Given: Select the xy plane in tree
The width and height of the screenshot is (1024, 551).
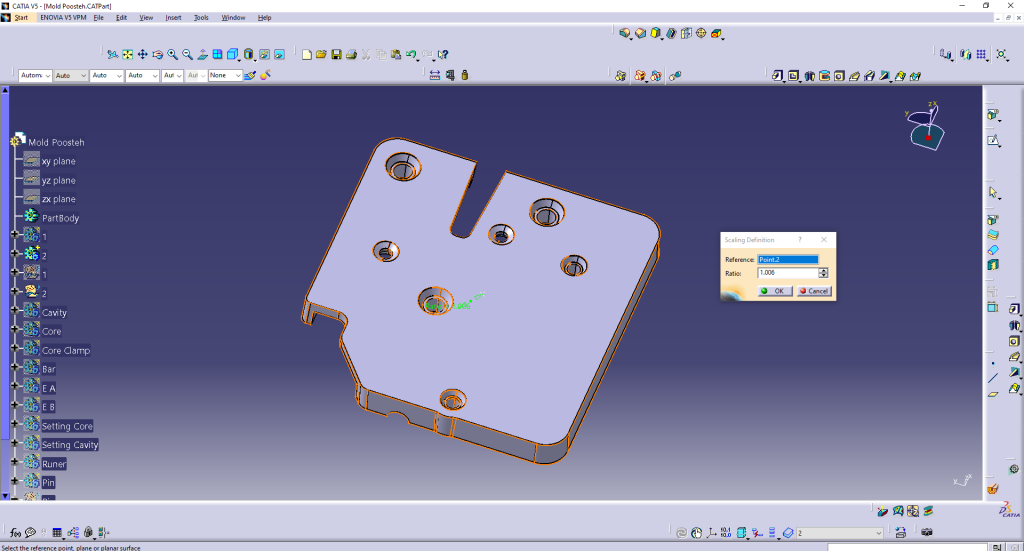Looking at the screenshot, I should coord(59,161).
